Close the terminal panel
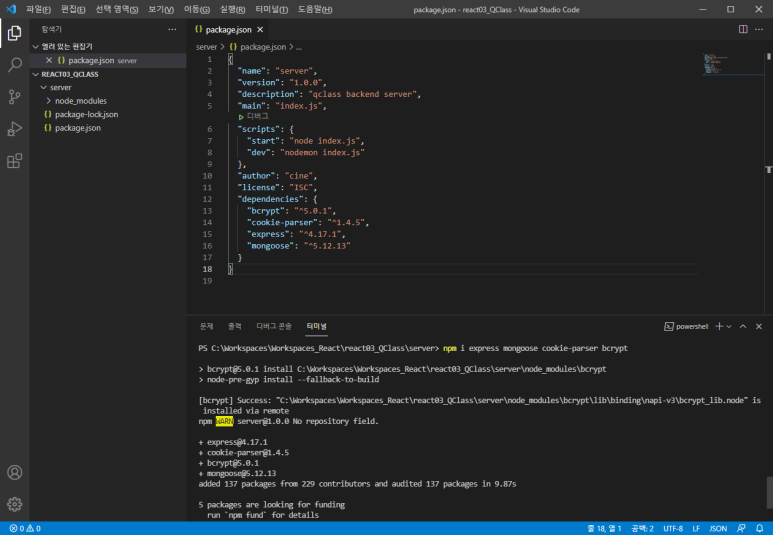 [759, 326]
